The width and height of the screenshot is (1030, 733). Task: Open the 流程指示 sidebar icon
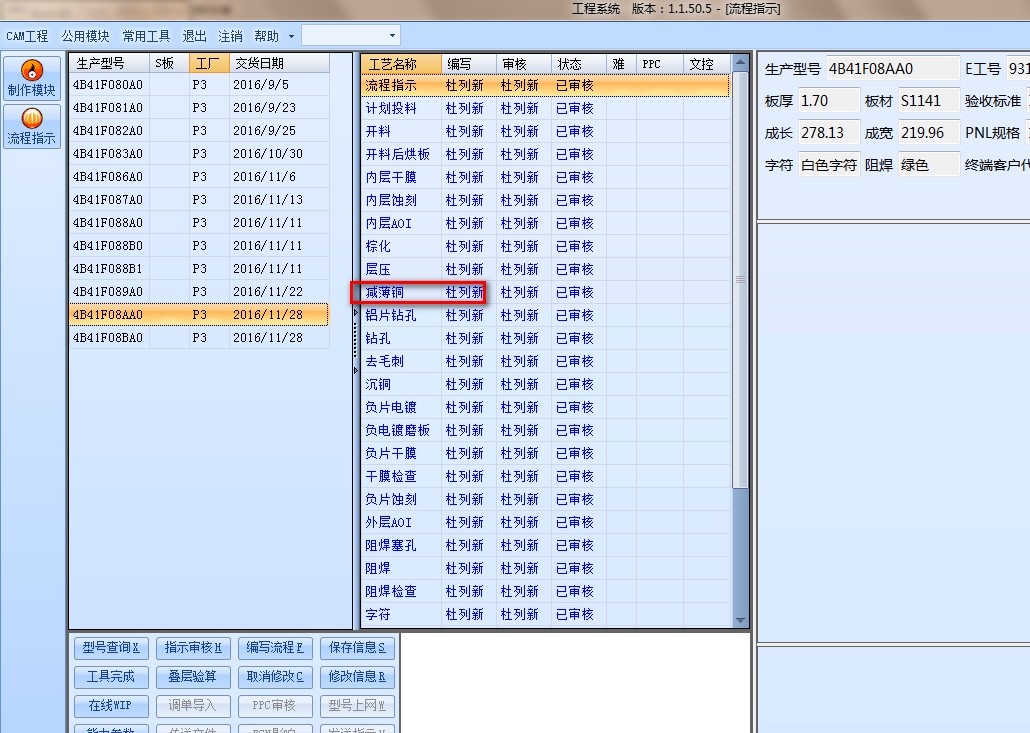click(32, 127)
